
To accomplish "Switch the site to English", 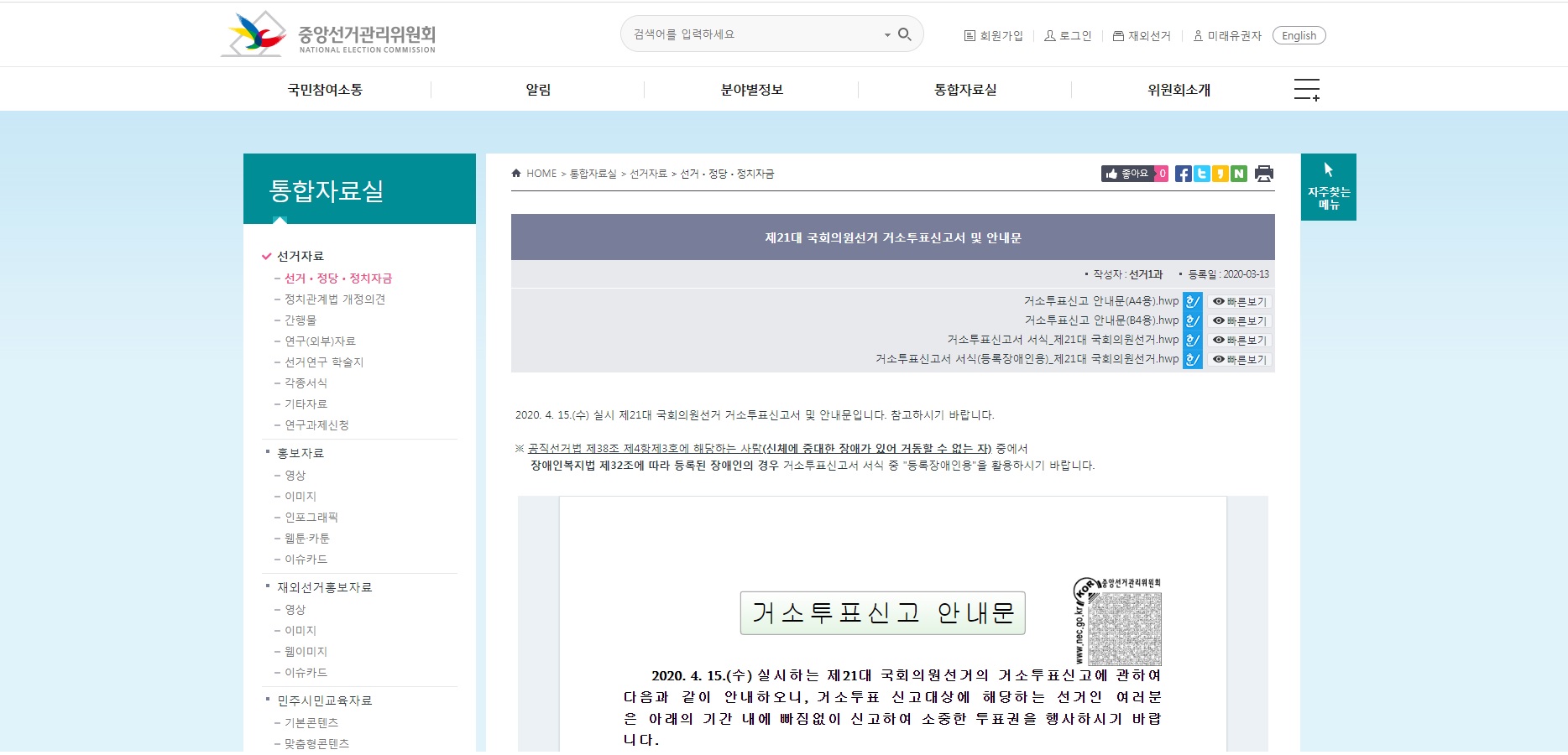I will point(1299,35).
